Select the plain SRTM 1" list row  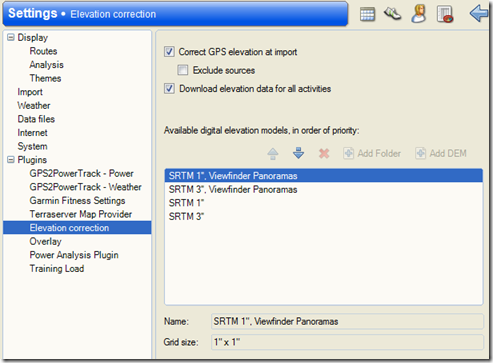323,203
